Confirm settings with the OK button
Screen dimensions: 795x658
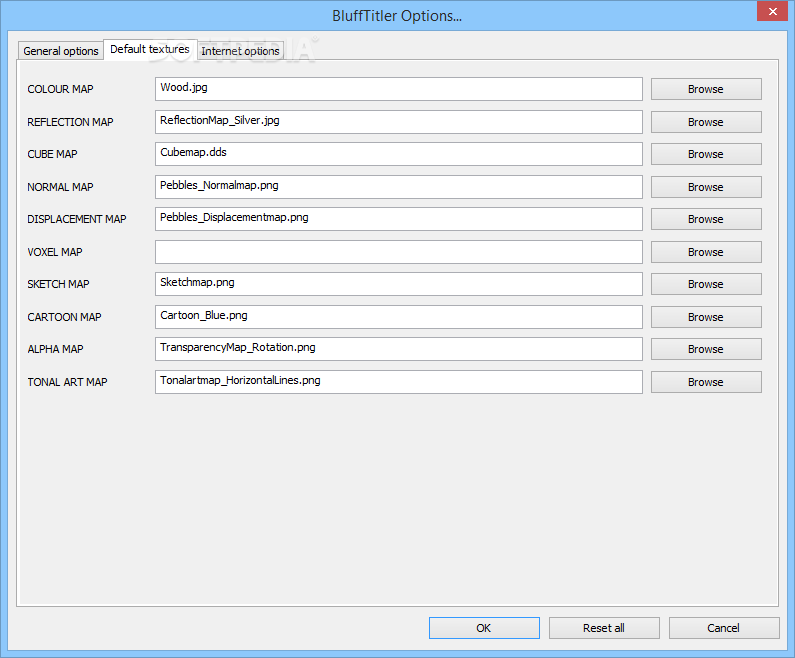(x=484, y=628)
